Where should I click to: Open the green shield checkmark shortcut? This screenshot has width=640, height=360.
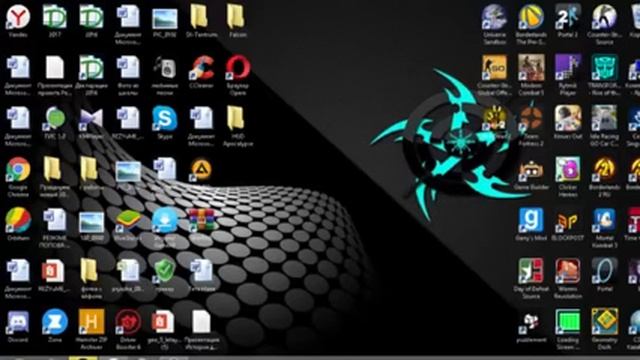pyautogui.click(x=165, y=271)
